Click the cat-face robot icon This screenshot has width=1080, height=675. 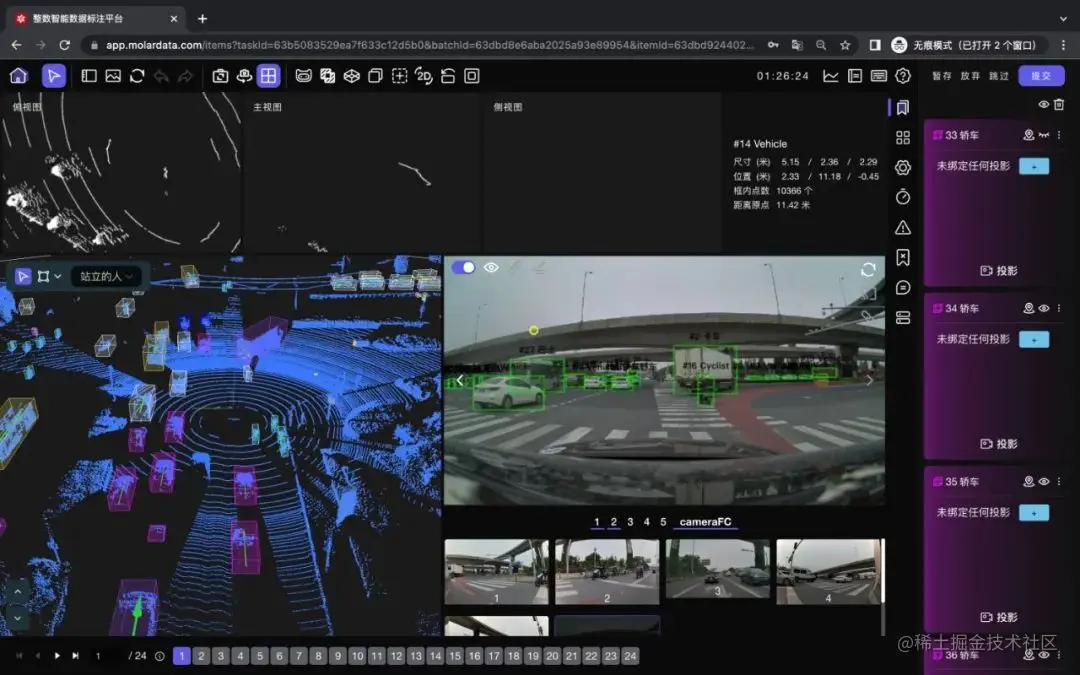pos(304,76)
